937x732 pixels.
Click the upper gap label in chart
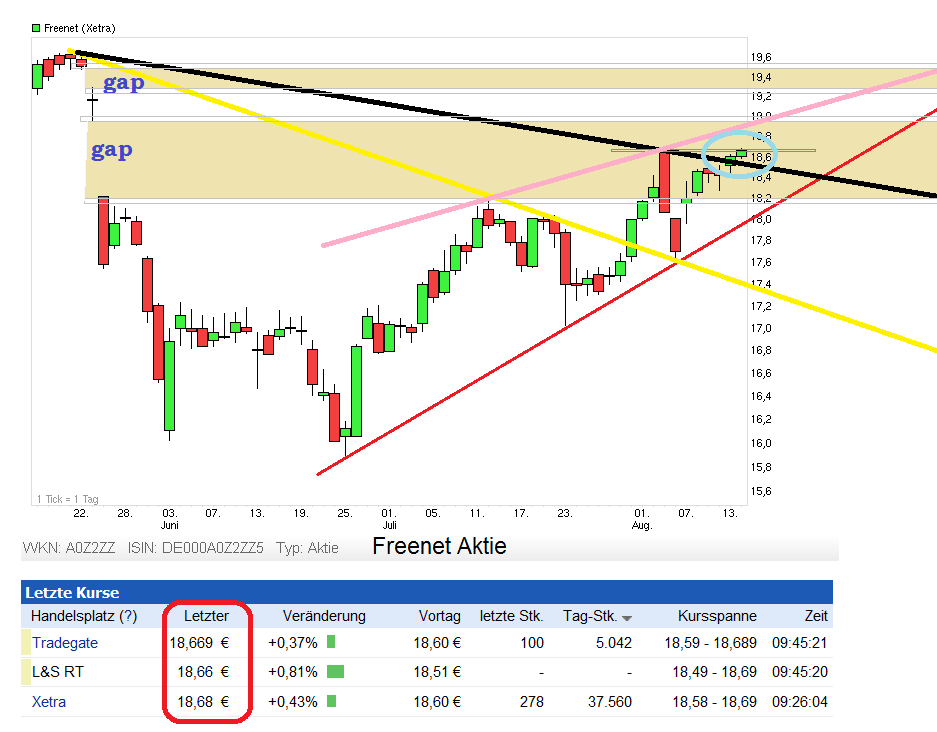124,83
